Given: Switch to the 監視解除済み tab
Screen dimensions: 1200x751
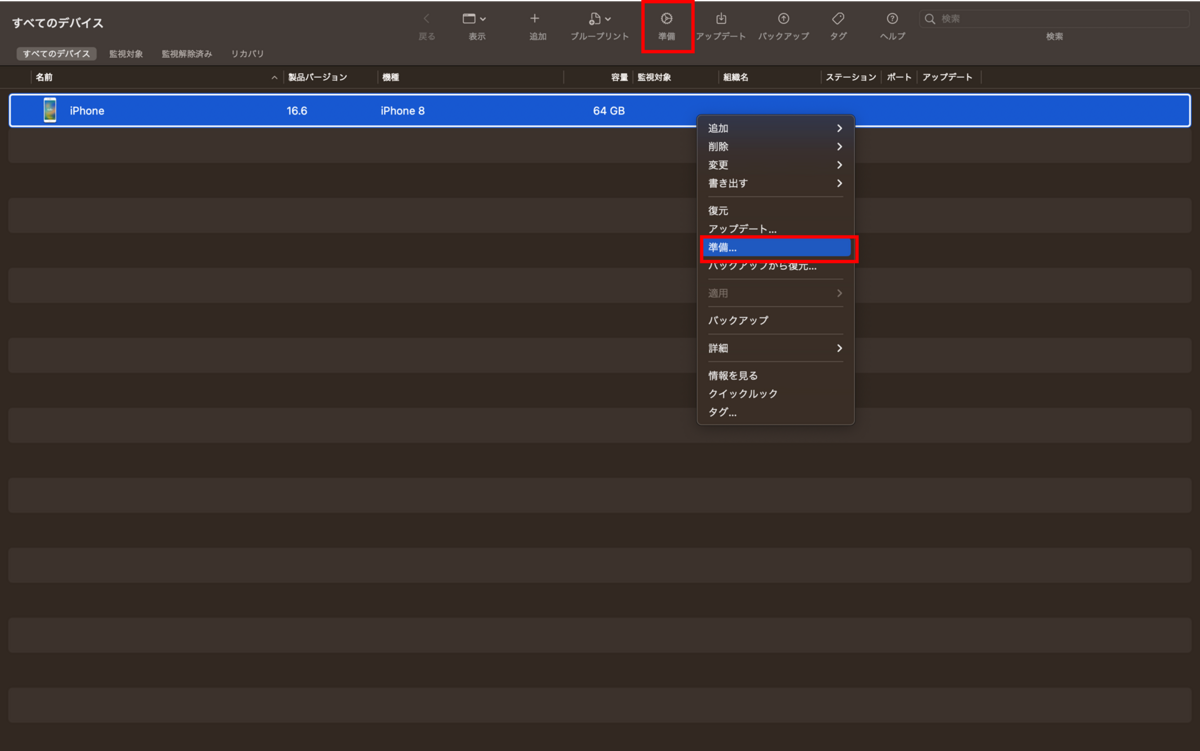Looking at the screenshot, I should pos(187,54).
